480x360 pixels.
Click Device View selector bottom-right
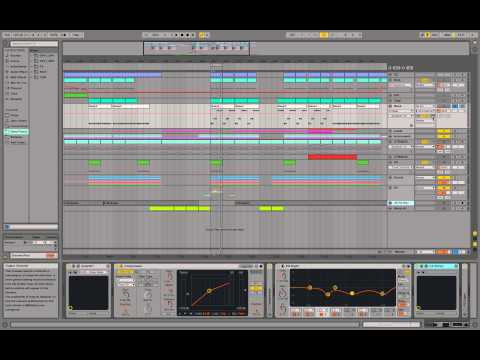pos(457,325)
